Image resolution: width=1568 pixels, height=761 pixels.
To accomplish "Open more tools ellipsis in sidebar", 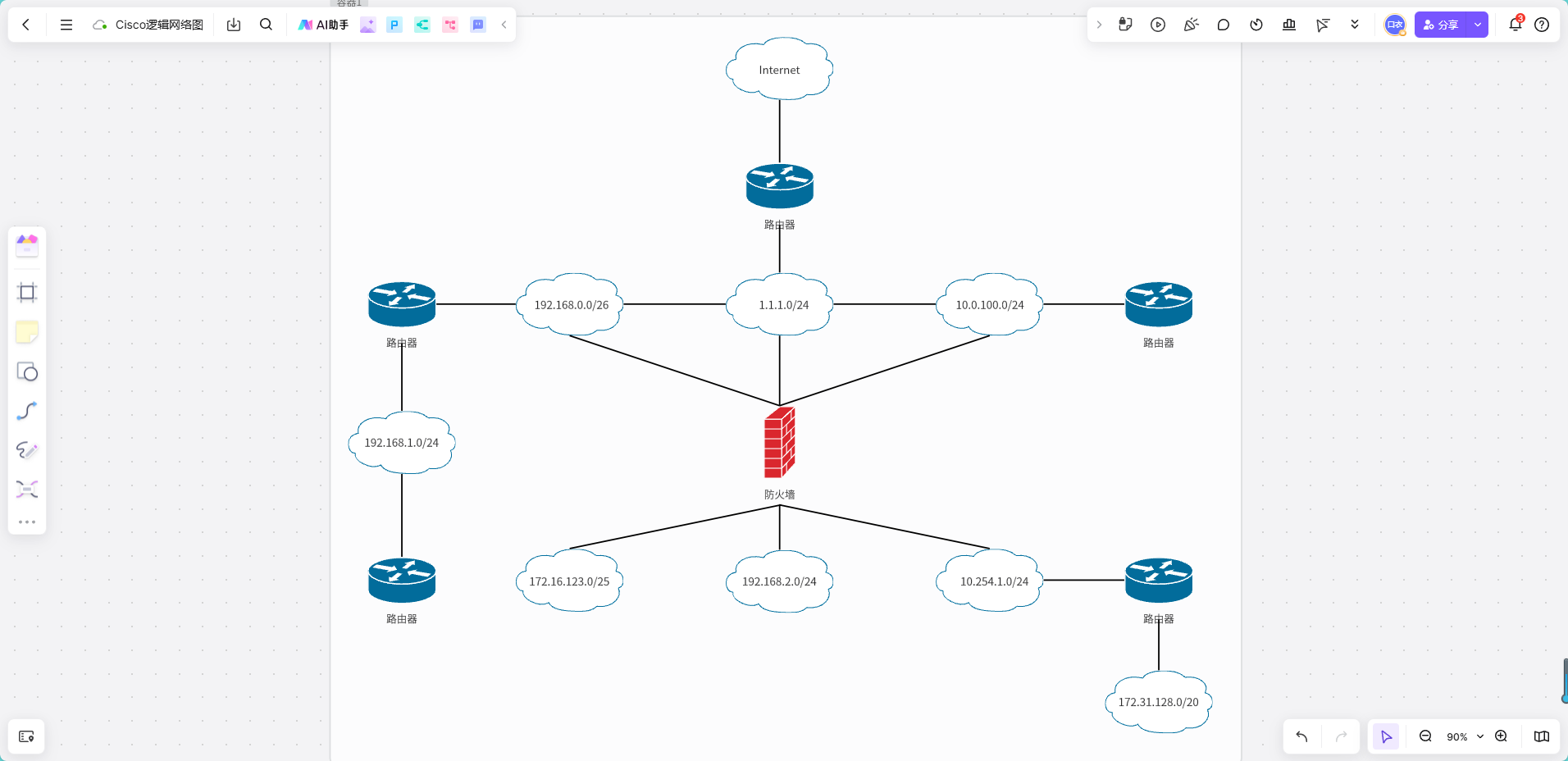I will pyautogui.click(x=27, y=522).
